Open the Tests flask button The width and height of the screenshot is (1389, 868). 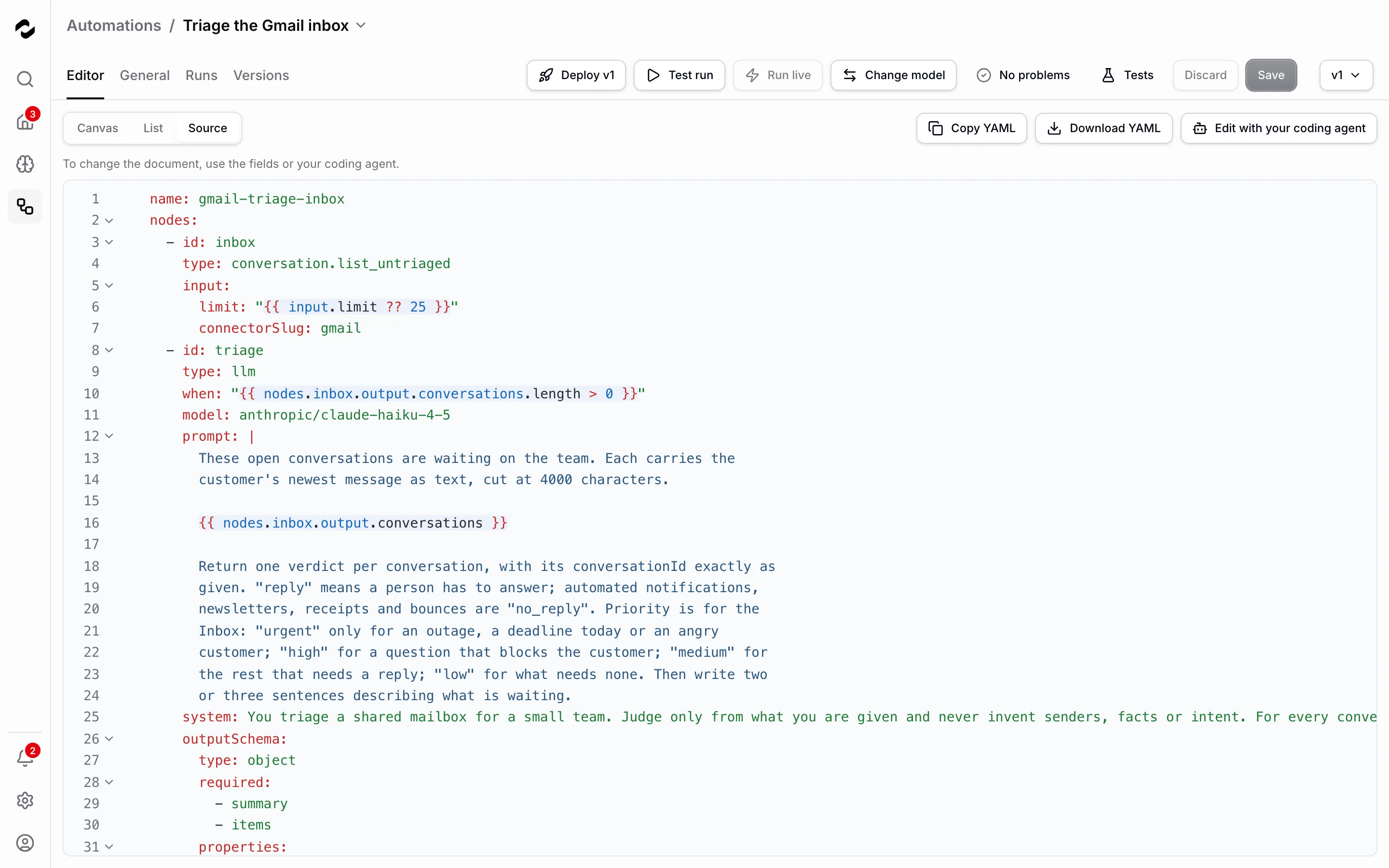(1127, 75)
